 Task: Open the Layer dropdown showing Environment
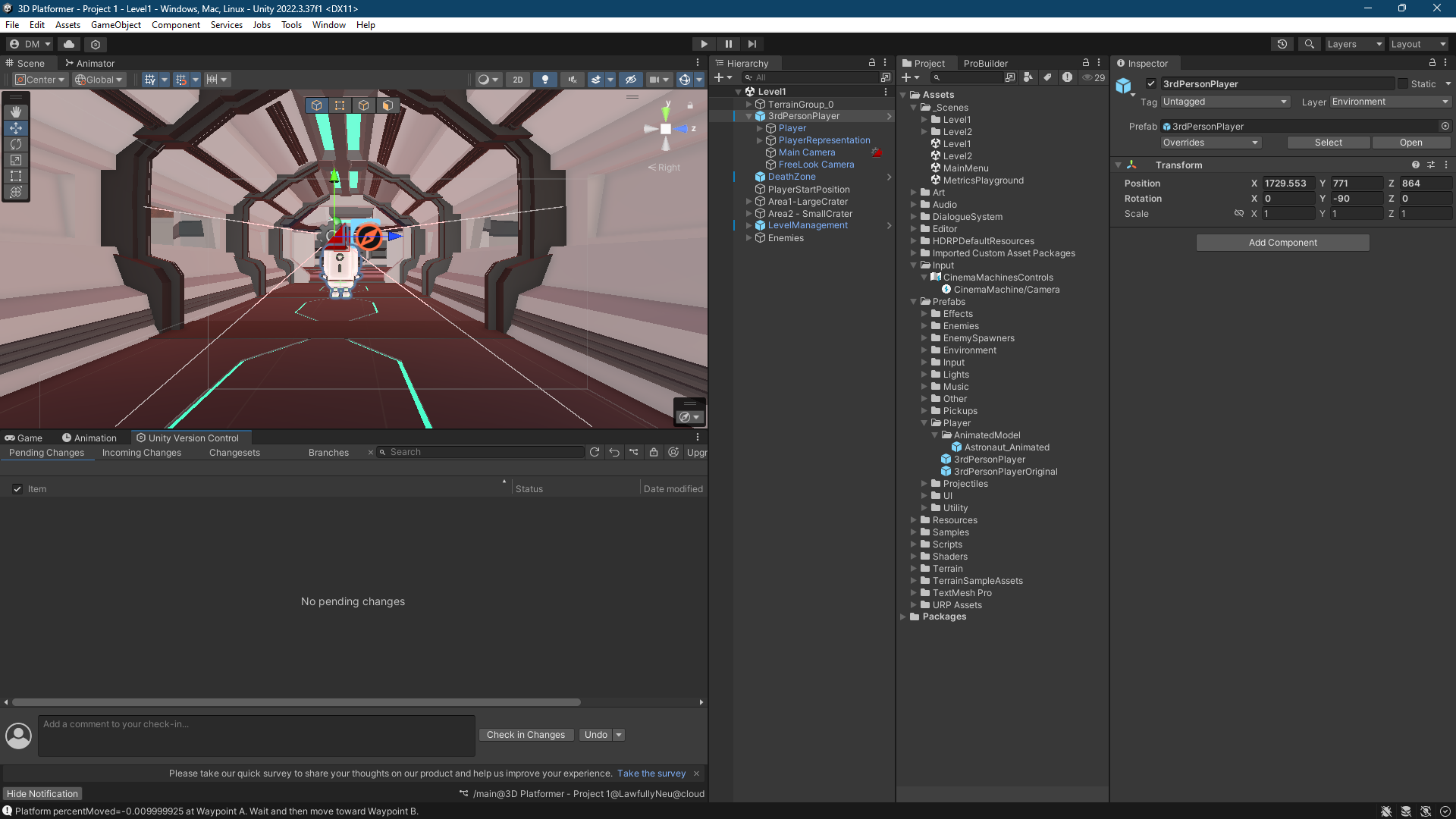point(1390,102)
